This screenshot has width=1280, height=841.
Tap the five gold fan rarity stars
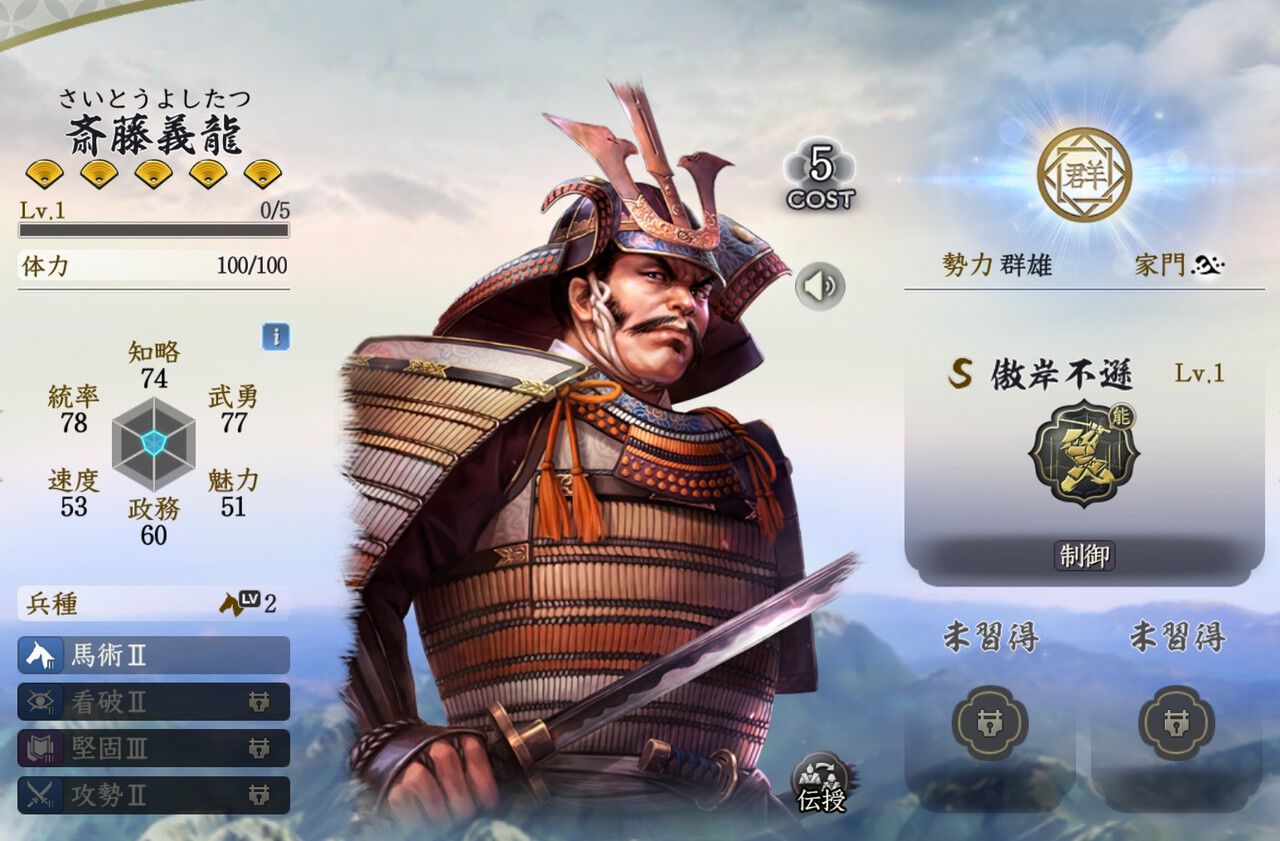[x=153, y=174]
